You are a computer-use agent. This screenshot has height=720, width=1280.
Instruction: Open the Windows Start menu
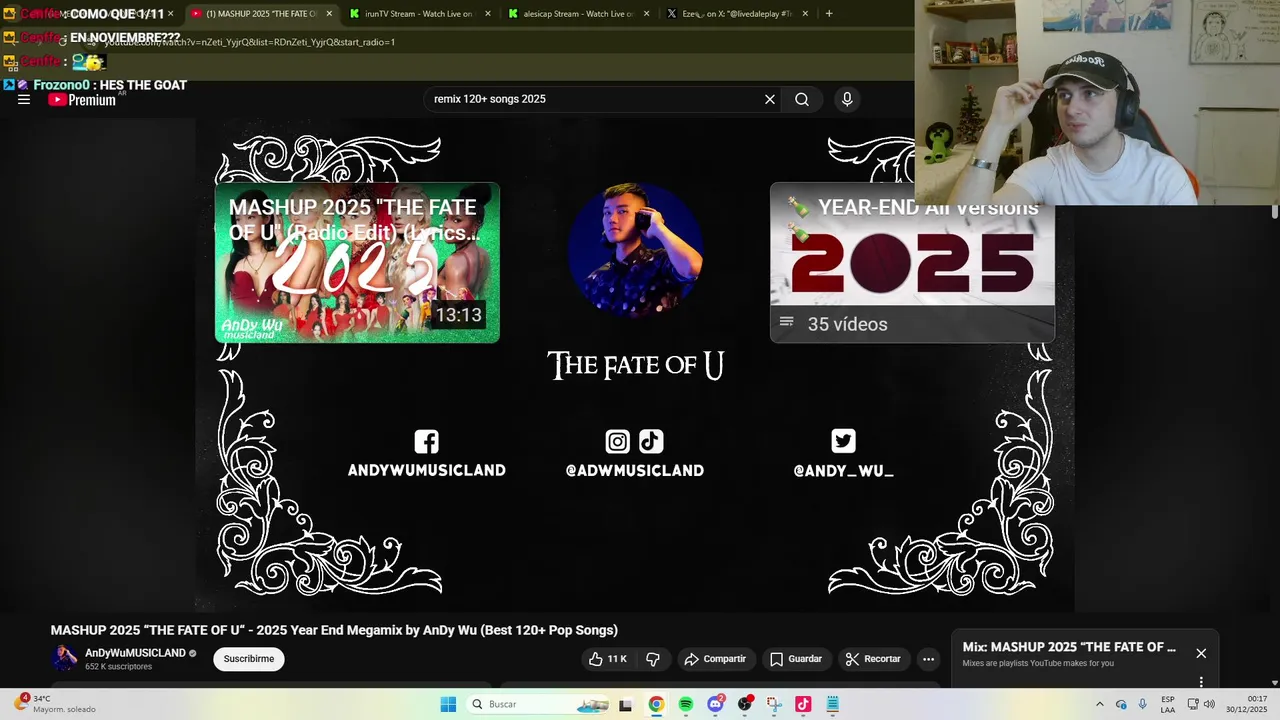448,704
